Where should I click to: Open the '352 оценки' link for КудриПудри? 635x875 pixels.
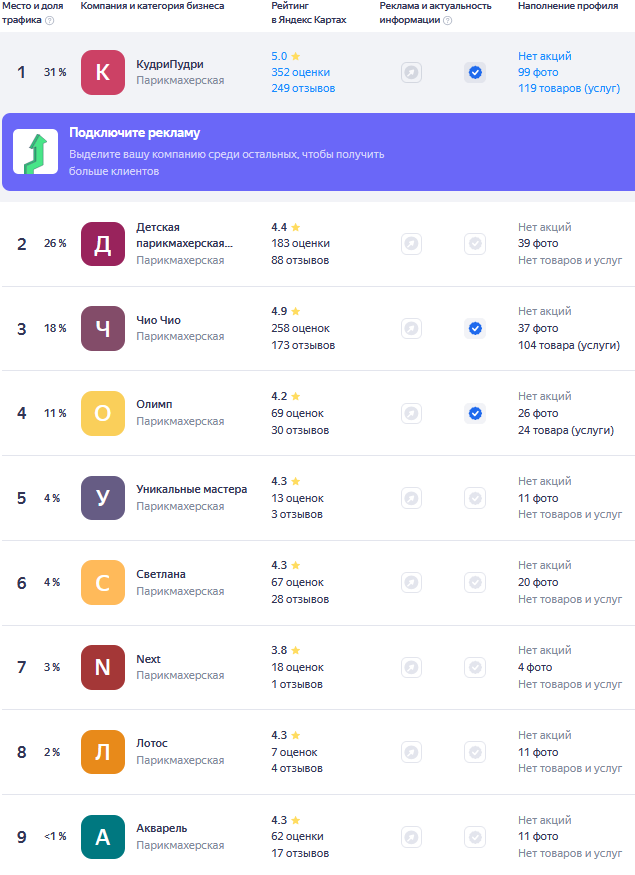[x=300, y=72]
